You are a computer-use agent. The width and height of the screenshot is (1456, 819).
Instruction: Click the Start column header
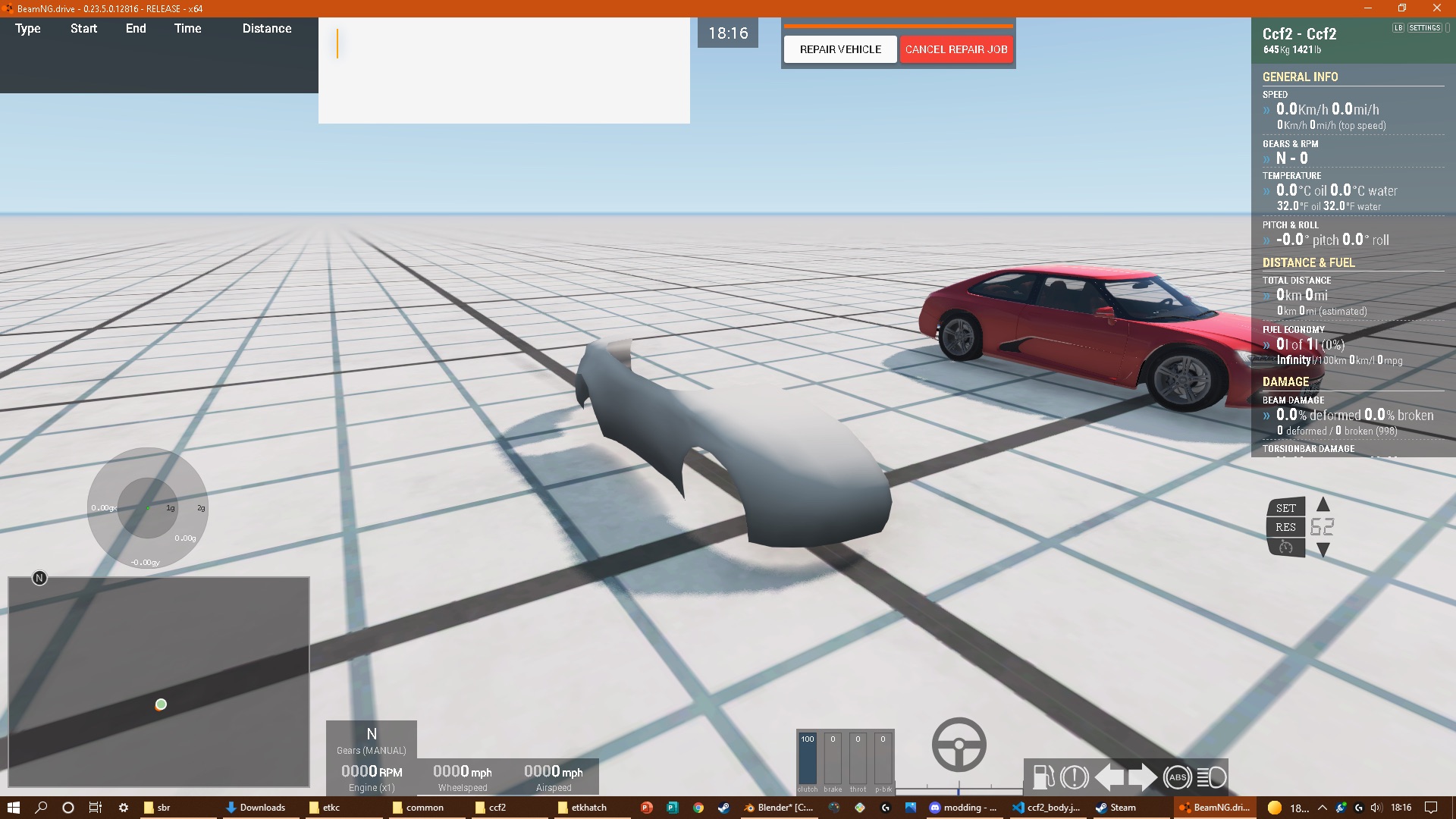[83, 29]
